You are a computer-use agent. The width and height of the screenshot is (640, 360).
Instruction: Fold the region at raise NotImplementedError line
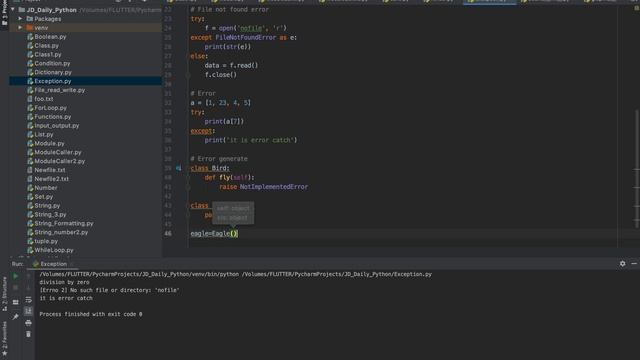pyautogui.click(x=188, y=187)
